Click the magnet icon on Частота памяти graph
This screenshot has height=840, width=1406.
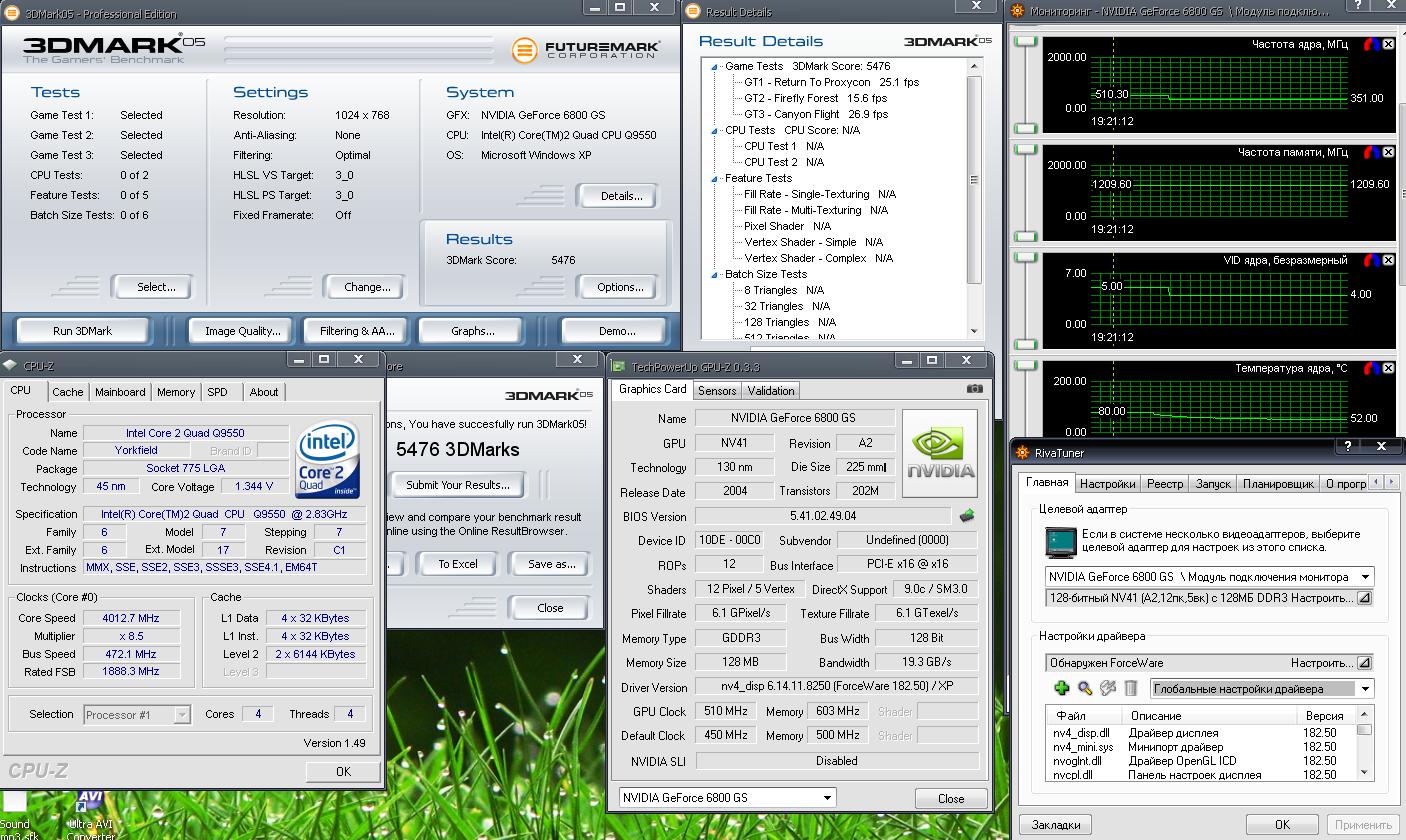[1371, 152]
